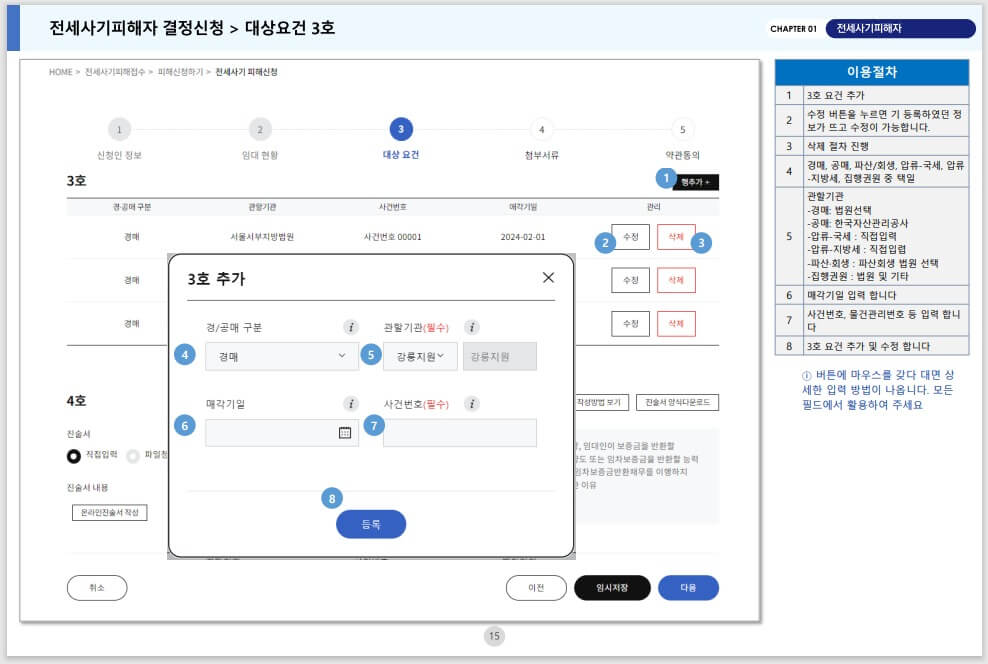Click the 취소 button at bottom left
988x664 pixels.
click(96, 588)
